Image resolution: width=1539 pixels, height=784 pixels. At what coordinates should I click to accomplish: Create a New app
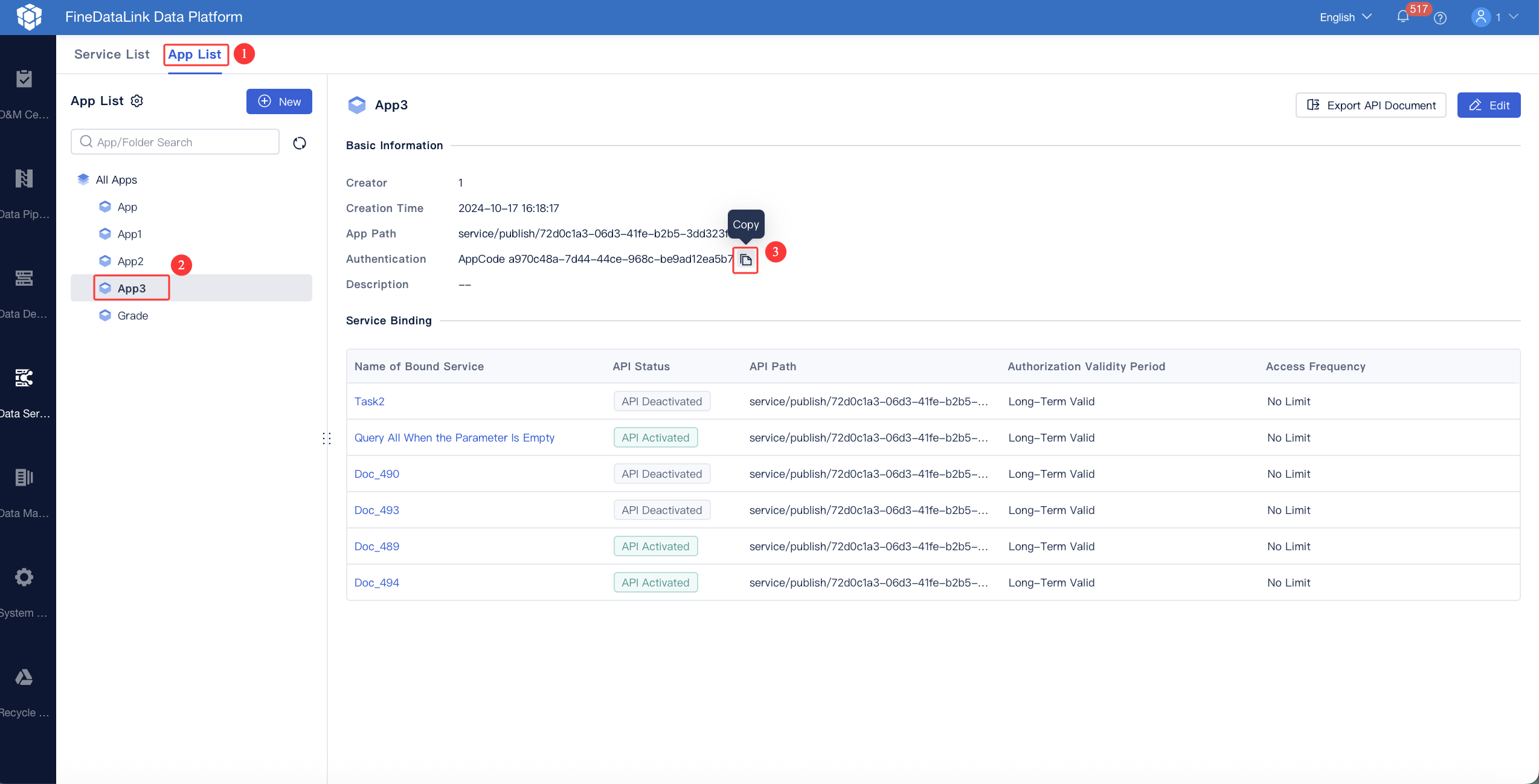click(279, 101)
